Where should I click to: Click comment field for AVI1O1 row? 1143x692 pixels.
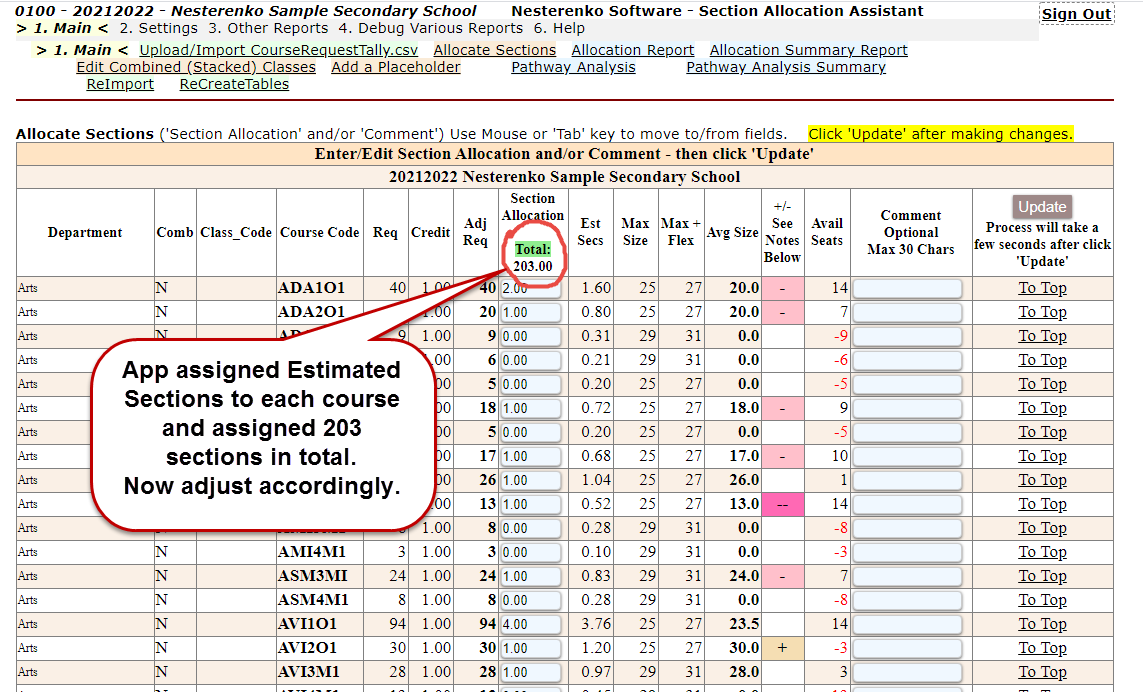click(907, 624)
